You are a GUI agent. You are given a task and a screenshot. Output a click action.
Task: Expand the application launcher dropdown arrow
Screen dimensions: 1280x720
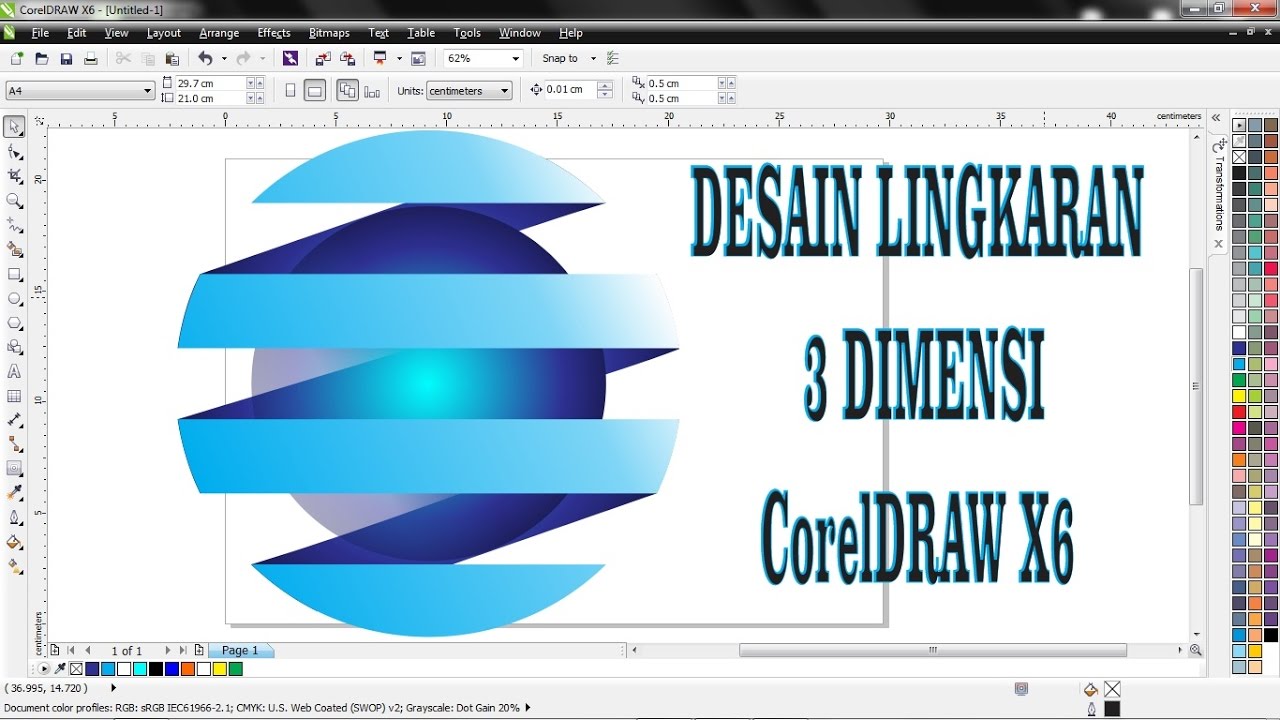coord(399,59)
